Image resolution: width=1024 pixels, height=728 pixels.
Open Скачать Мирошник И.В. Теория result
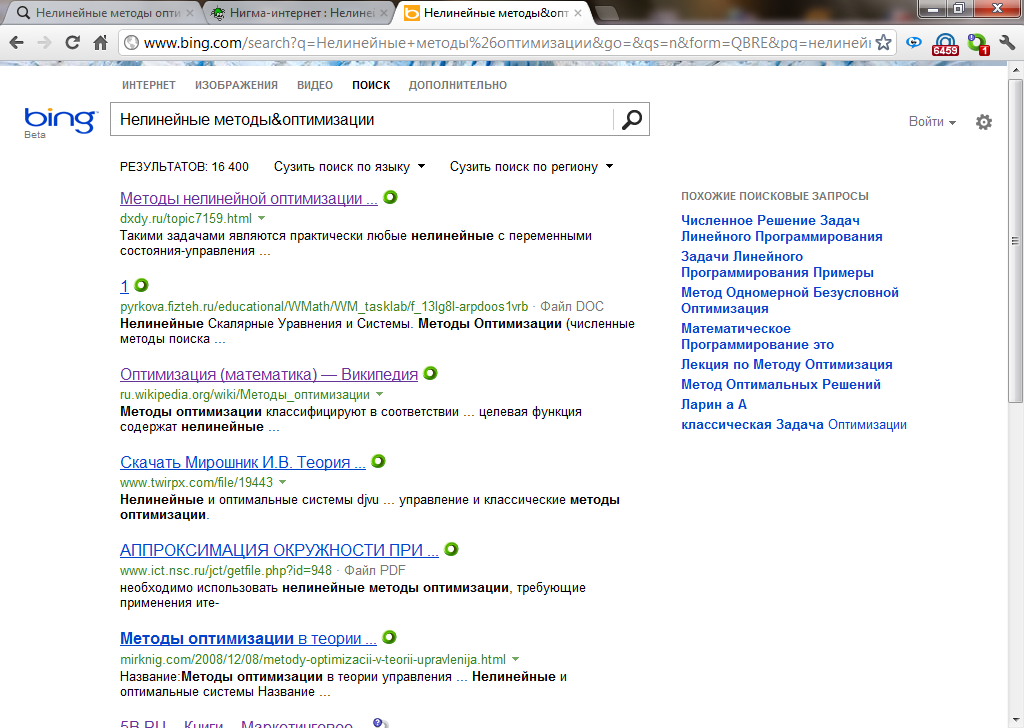tap(243, 462)
